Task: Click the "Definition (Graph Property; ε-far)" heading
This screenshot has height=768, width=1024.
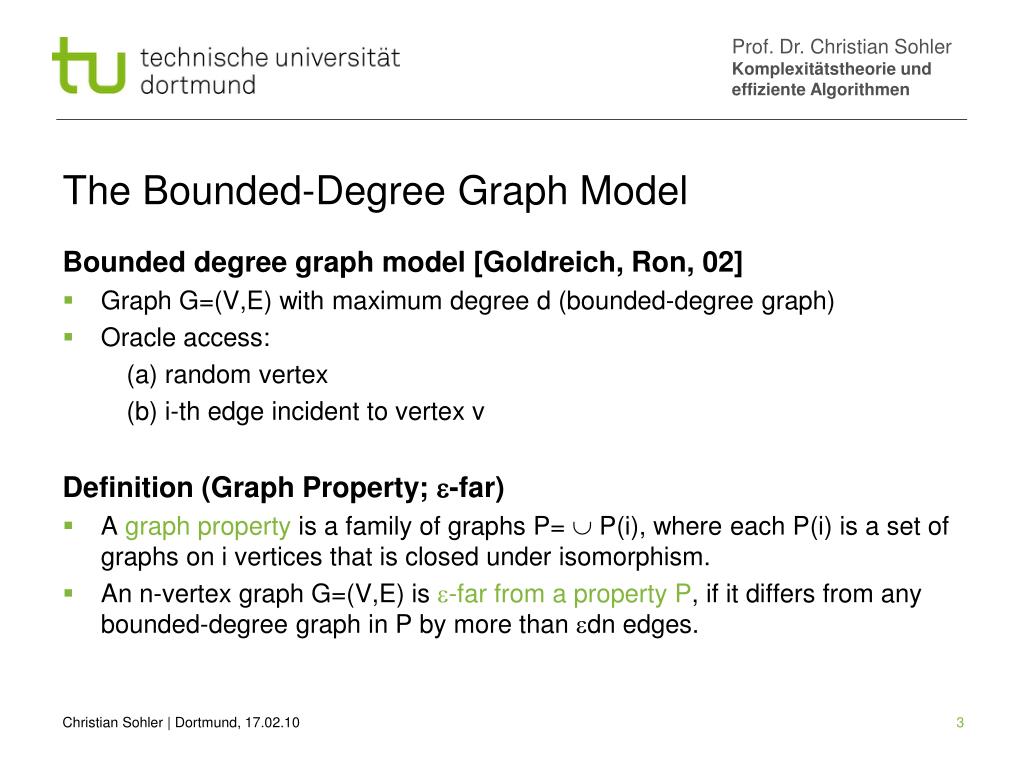Action: 284,488
